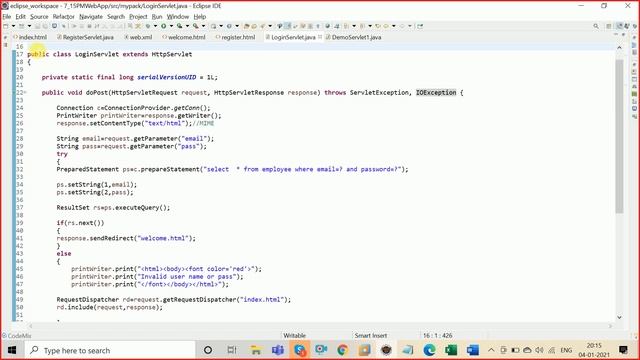The height and width of the screenshot is (360, 640).
Task: Click the CodeMix status bar item
Action: tap(16, 336)
